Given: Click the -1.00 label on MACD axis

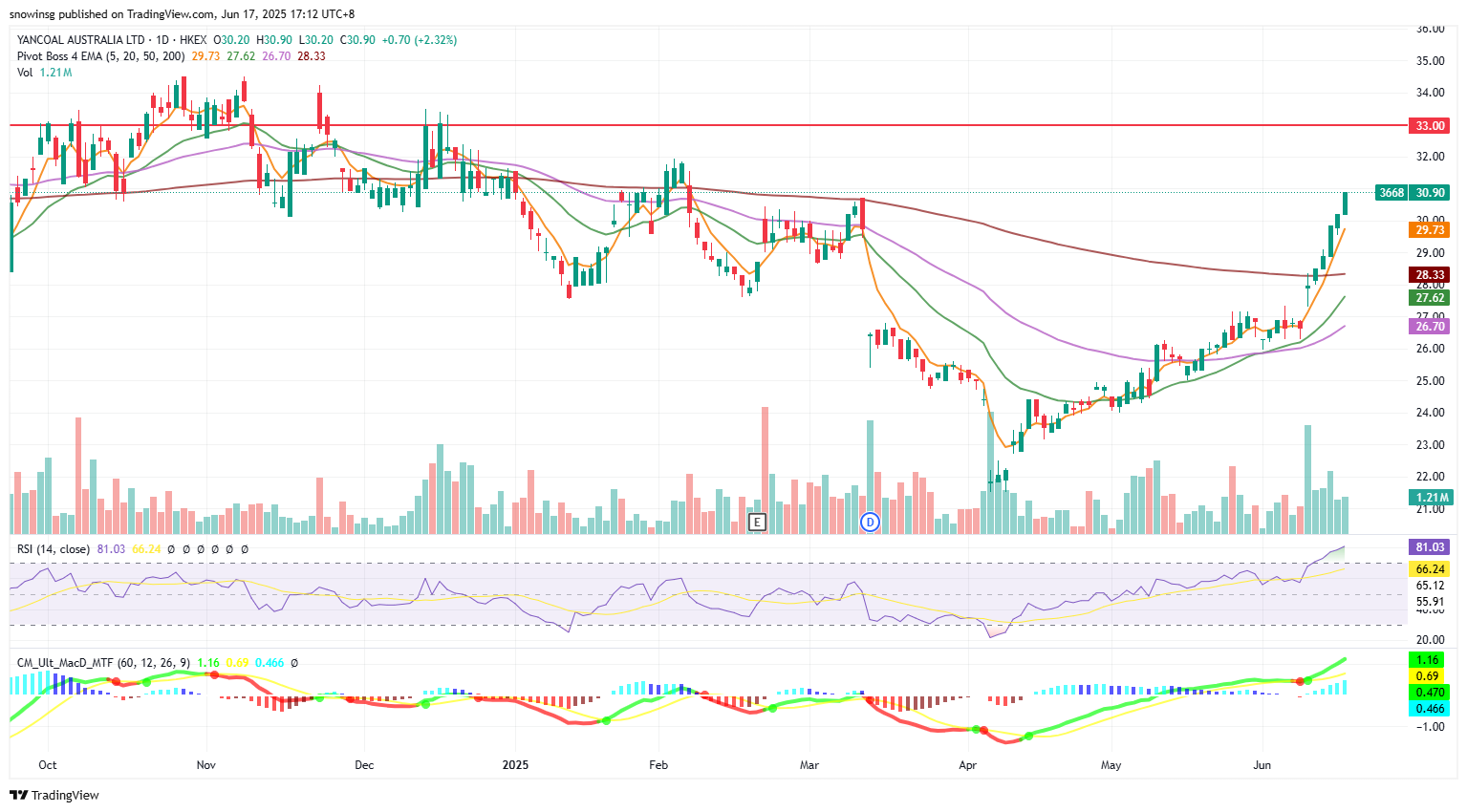Looking at the screenshot, I should pyautogui.click(x=1430, y=727).
